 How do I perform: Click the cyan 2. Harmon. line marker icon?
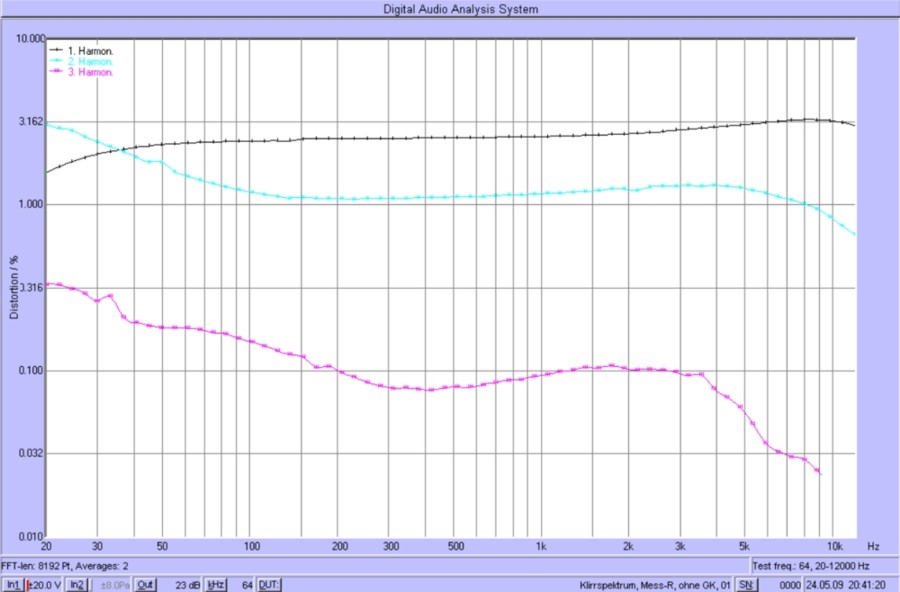pyautogui.click(x=55, y=61)
